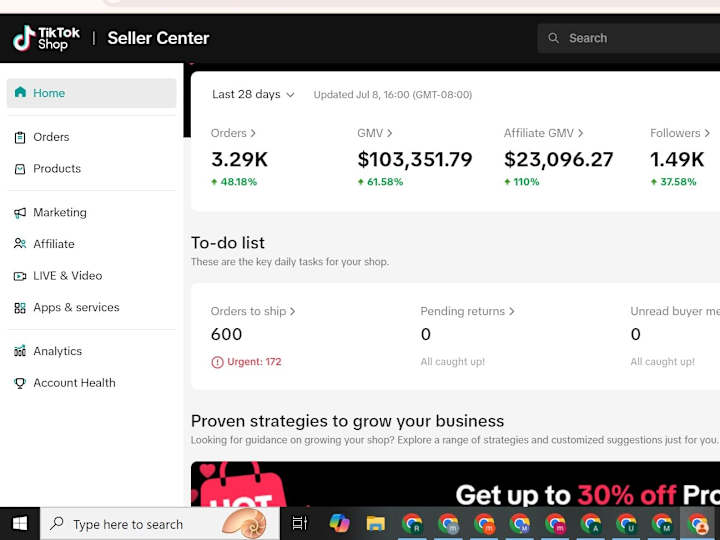Expand the Last 28 days dropdown
Image resolution: width=720 pixels, height=540 pixels.
tap(253, 94)
